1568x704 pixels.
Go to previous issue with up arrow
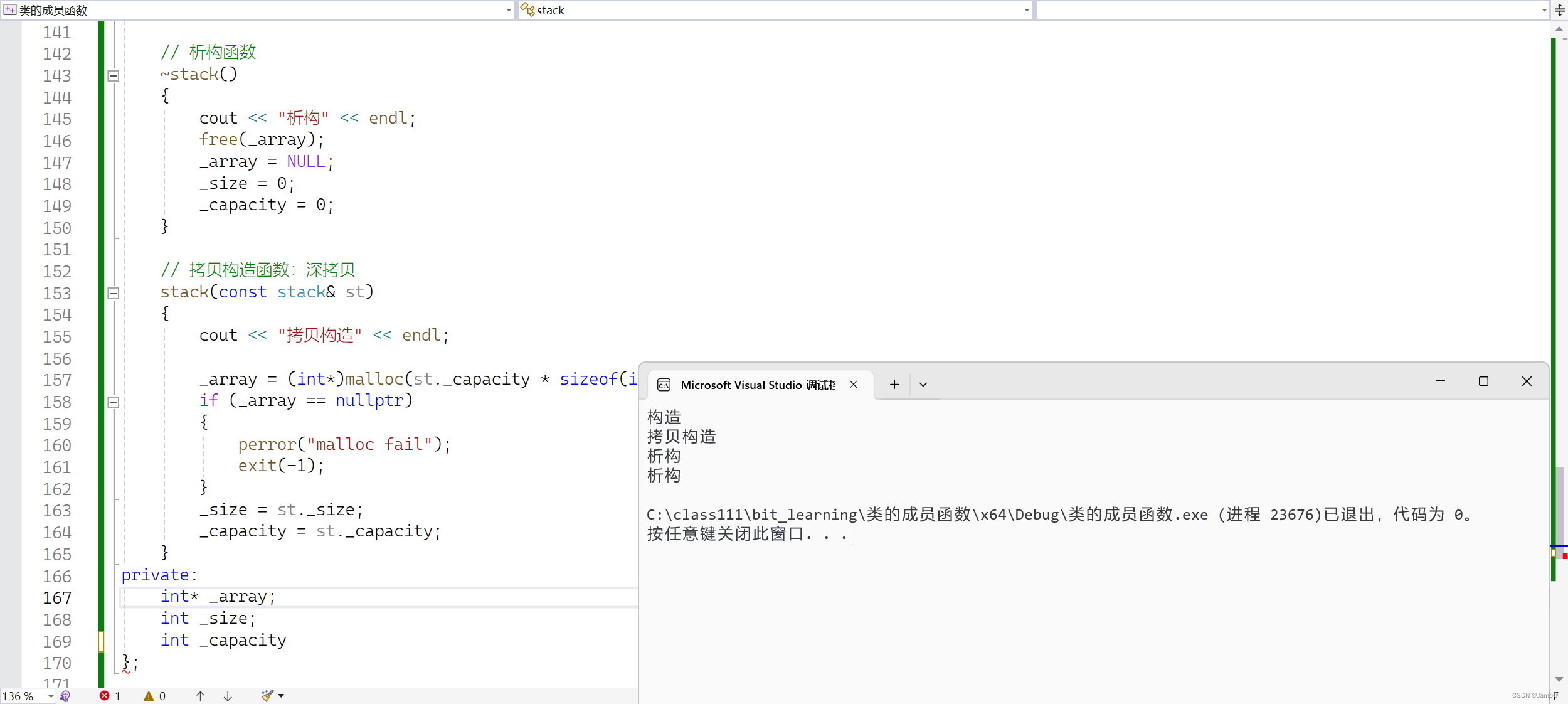[200, 696]
